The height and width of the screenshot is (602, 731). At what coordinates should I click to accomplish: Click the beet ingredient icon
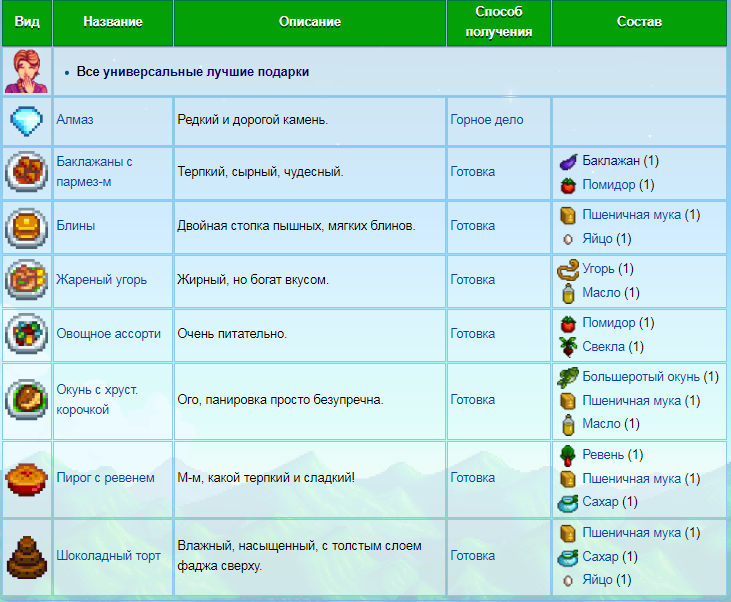[568, 347]
